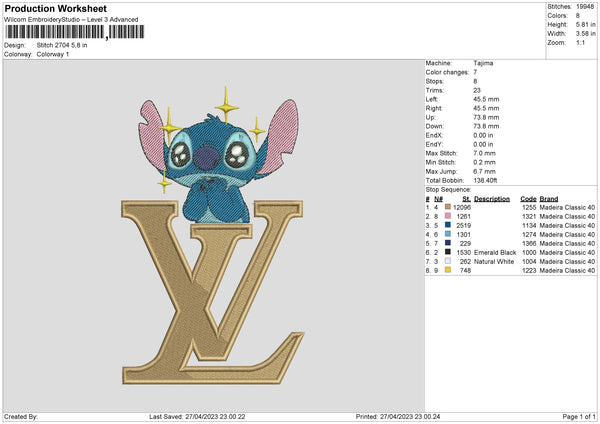This screenshot has height=424, width=600.
Task: Click the 'N#' column header
Action: (x=439, y=199)
